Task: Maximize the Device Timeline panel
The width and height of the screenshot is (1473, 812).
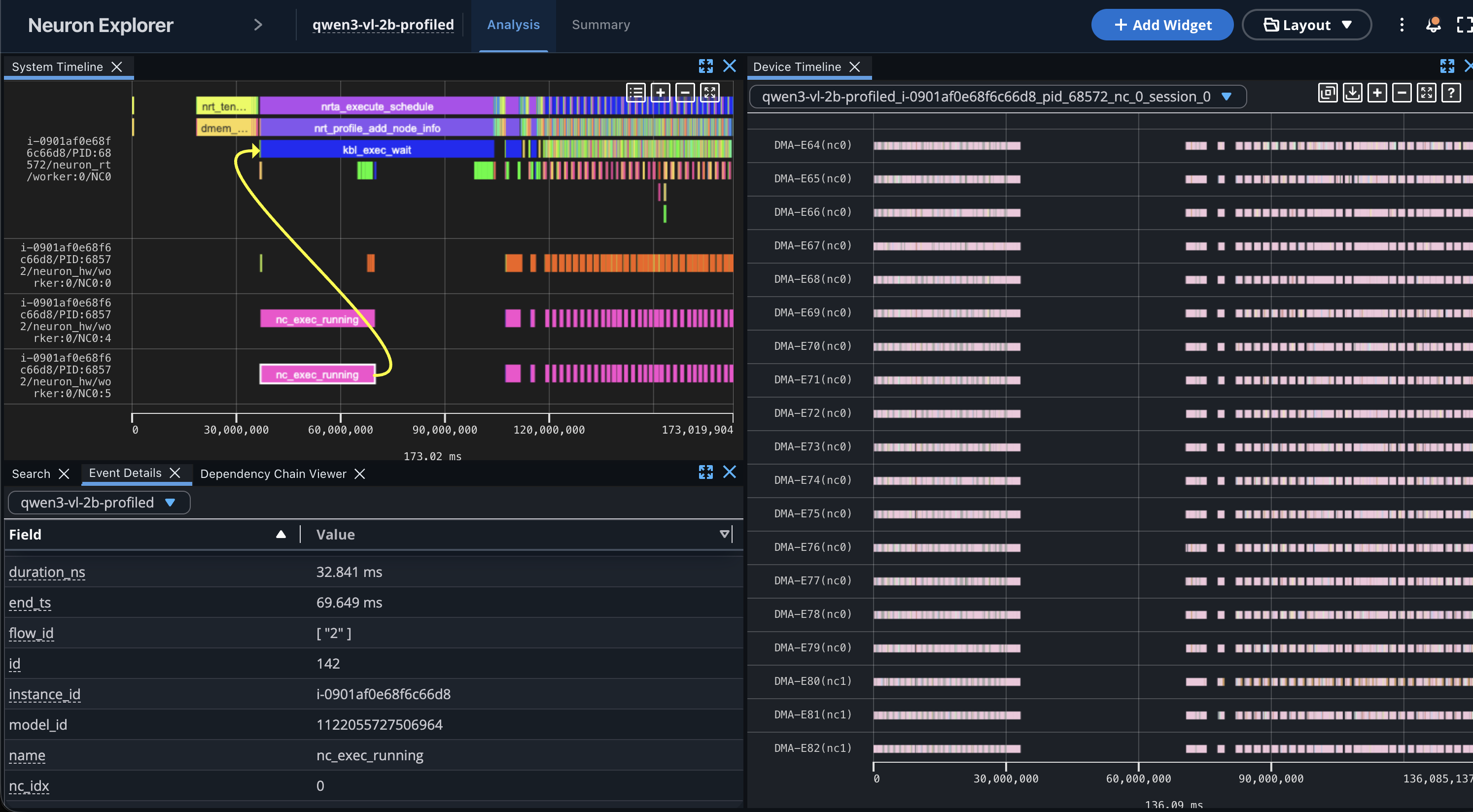Action: pyautogui.click(x=1447, y=67)
